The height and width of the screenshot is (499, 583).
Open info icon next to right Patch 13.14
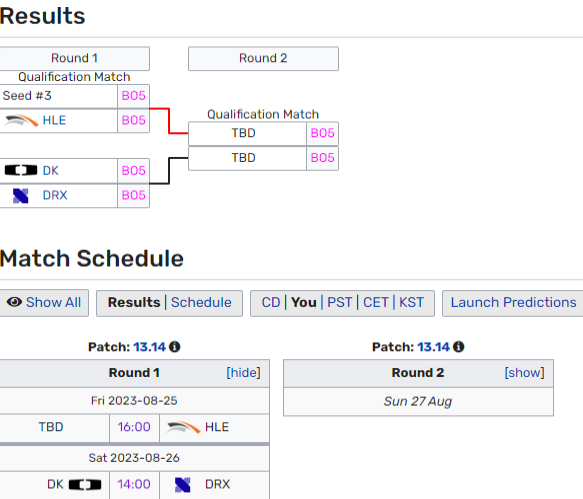pos(458,347)
